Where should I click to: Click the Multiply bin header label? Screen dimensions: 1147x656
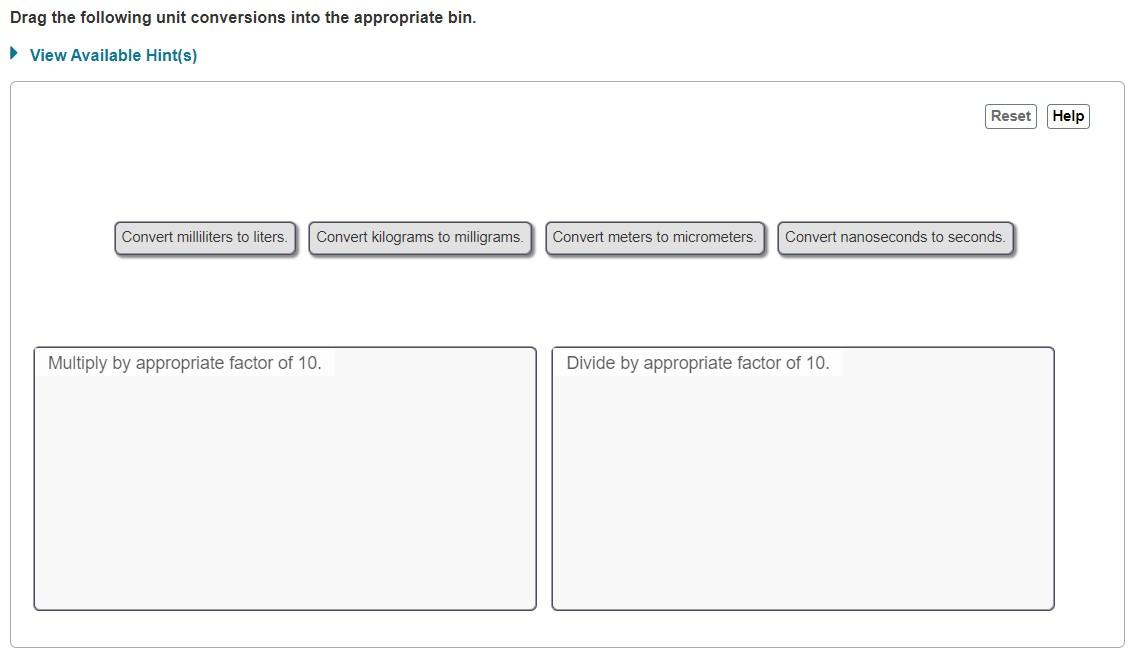185,363
